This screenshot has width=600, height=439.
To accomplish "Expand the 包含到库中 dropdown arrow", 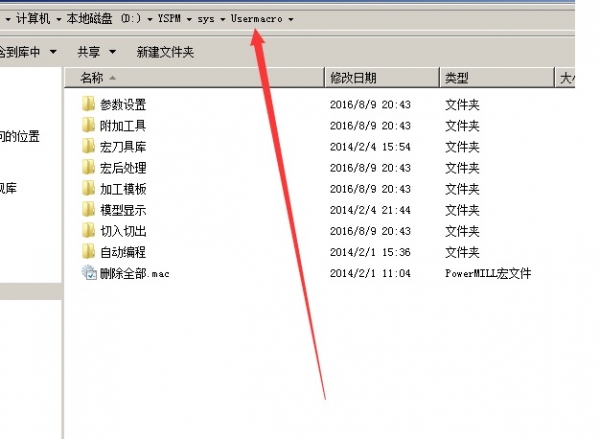I will point(53,51).
